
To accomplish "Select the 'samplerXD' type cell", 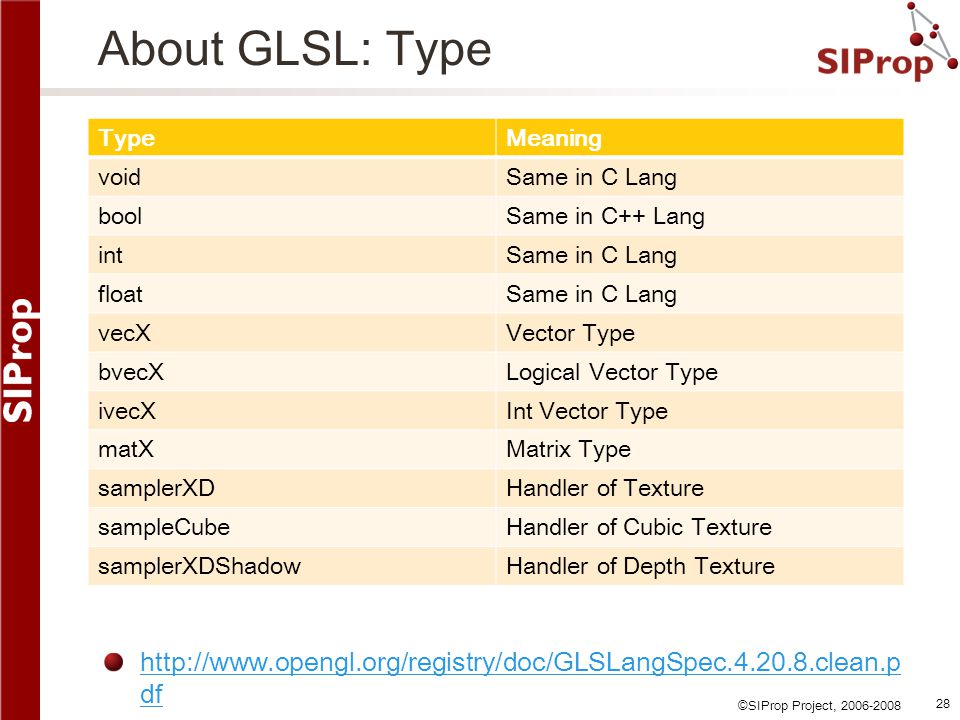I will 292,488.
